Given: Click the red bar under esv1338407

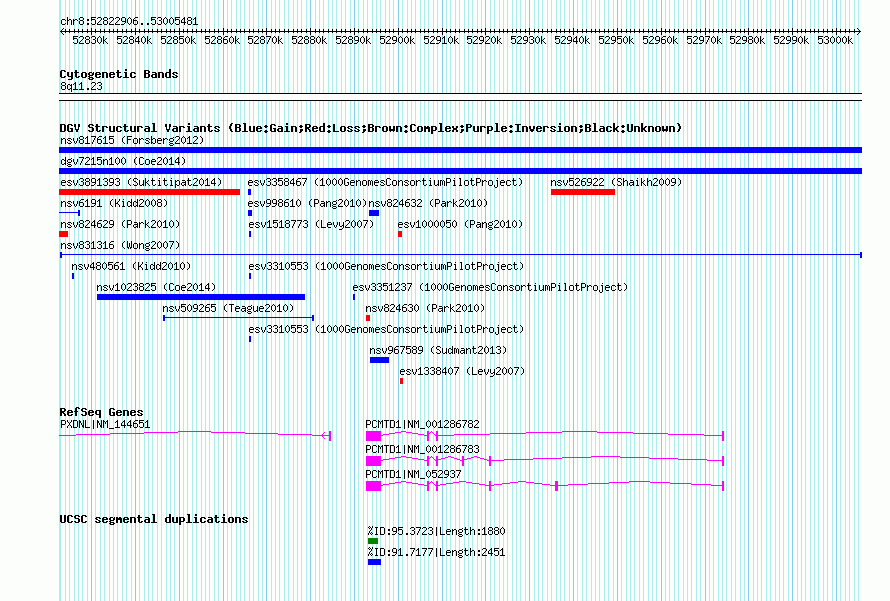Looking at the screenshot, I should pyautogui.click(x=401, y=381).
